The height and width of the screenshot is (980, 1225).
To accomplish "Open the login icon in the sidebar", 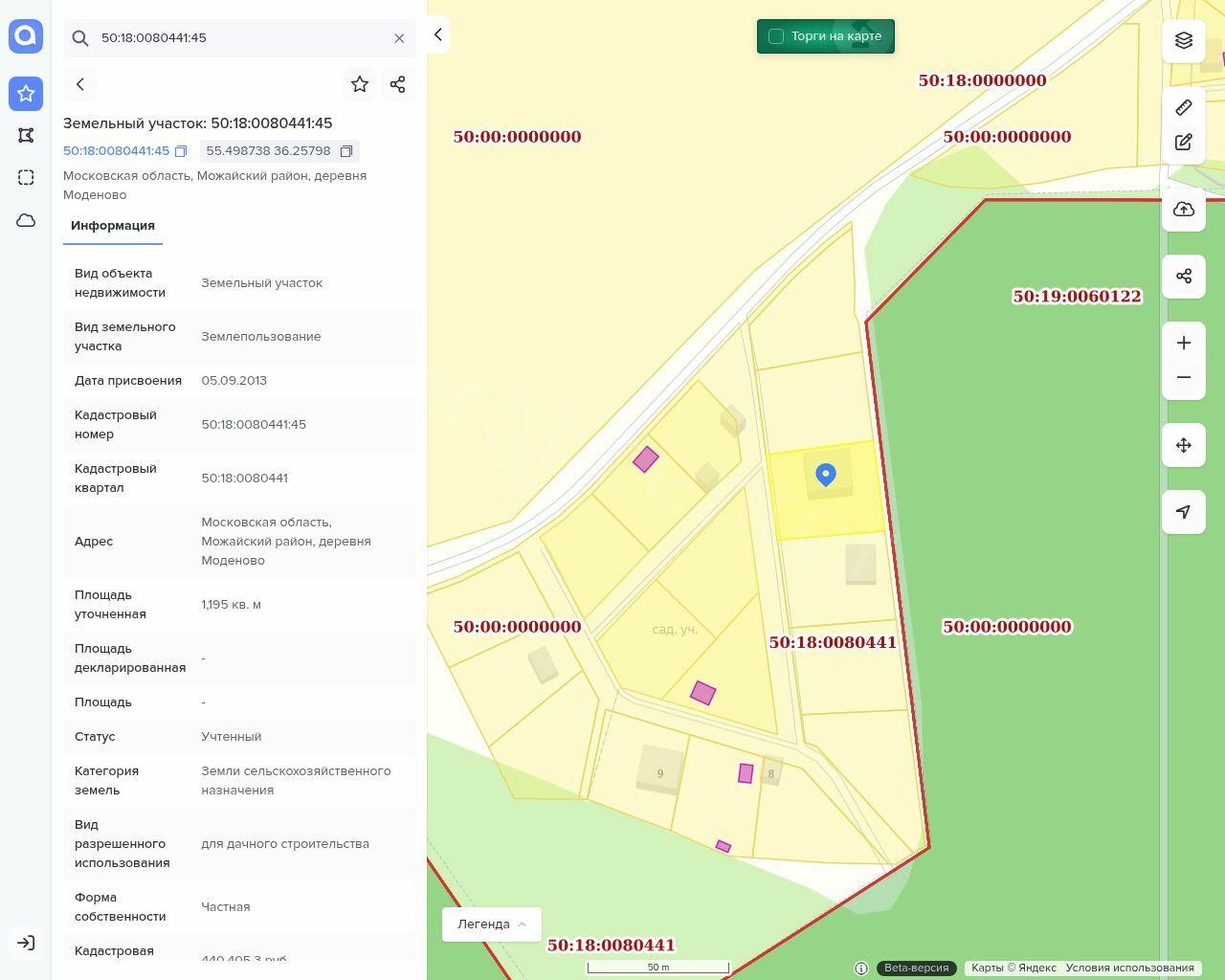I will [x=26, y=943].
